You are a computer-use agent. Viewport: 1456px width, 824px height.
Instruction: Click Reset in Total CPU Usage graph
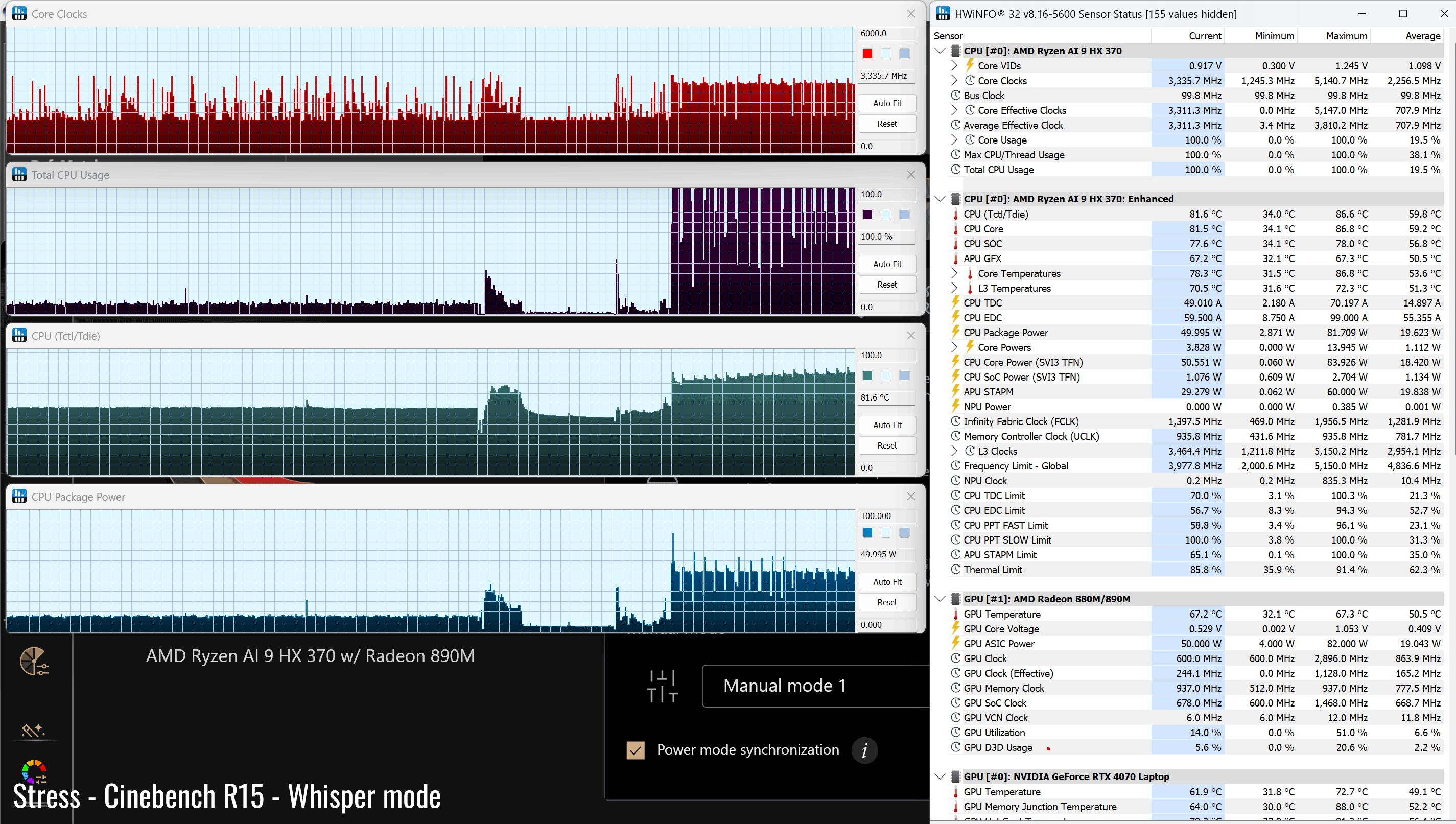coord(887,284)
